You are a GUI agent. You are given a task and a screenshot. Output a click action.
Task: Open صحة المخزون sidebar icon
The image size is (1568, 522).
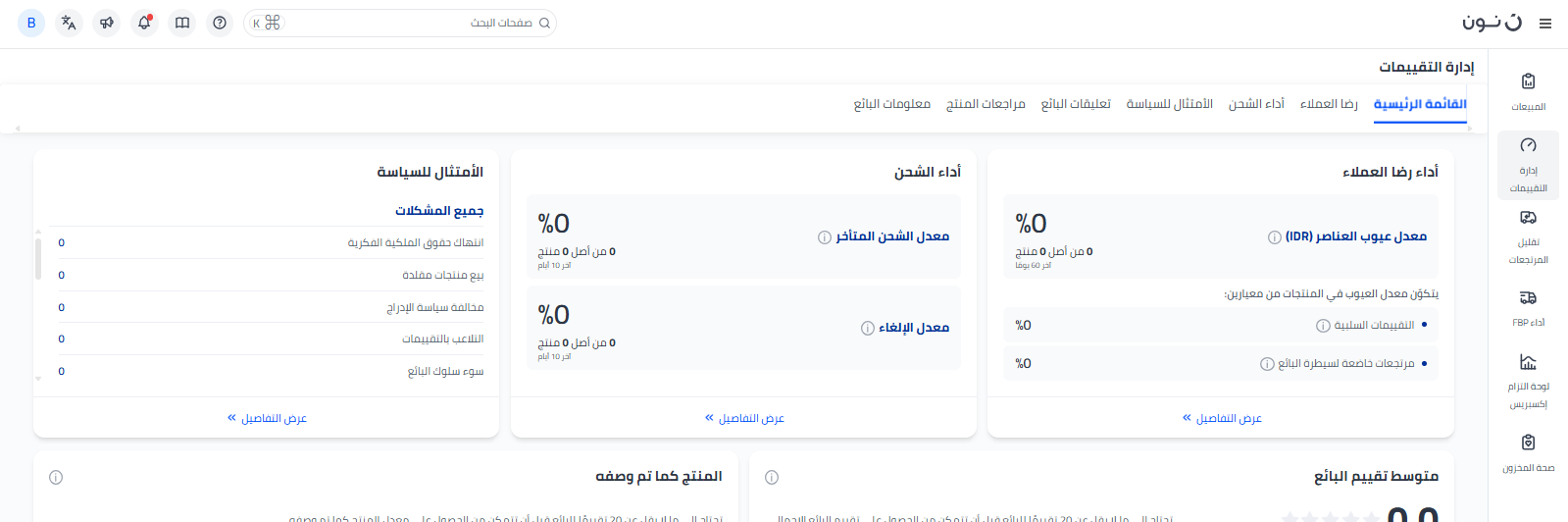coord(1528,451)
